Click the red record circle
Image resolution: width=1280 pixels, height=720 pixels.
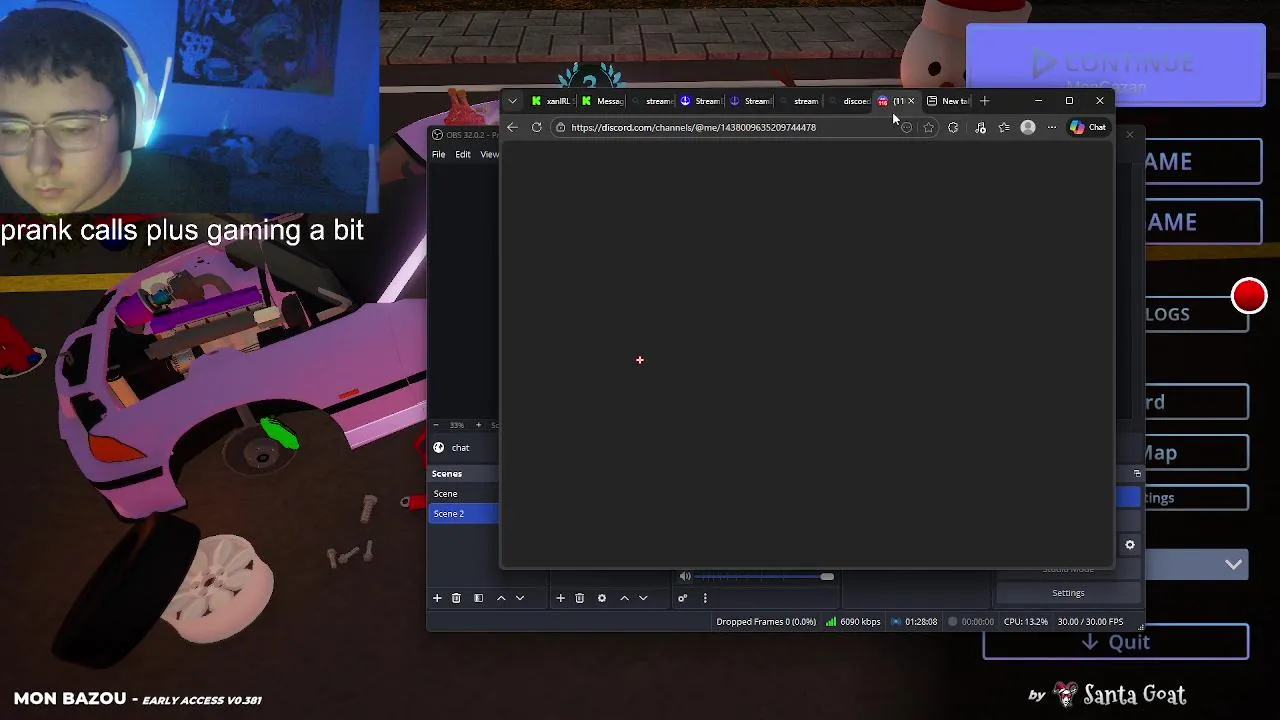pos(1249,296)
